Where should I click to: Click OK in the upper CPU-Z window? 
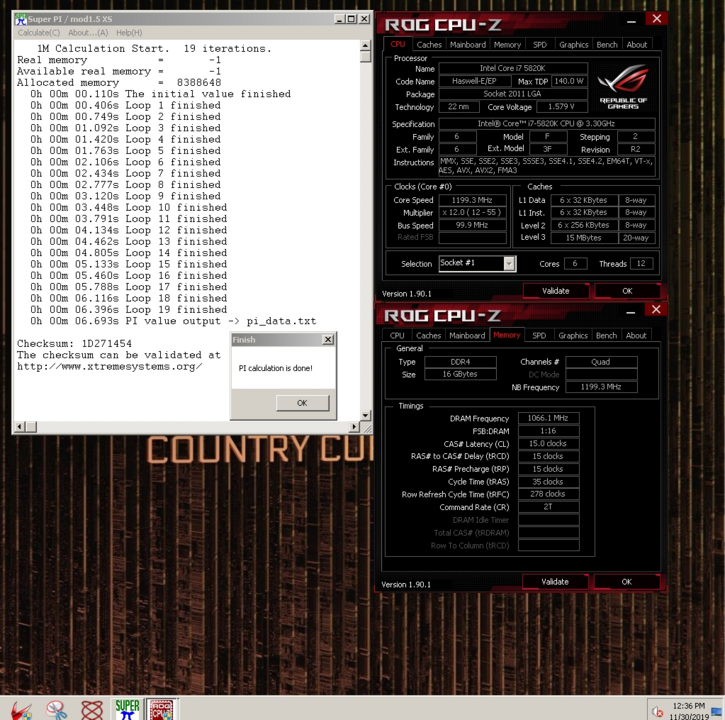[627, 291]
